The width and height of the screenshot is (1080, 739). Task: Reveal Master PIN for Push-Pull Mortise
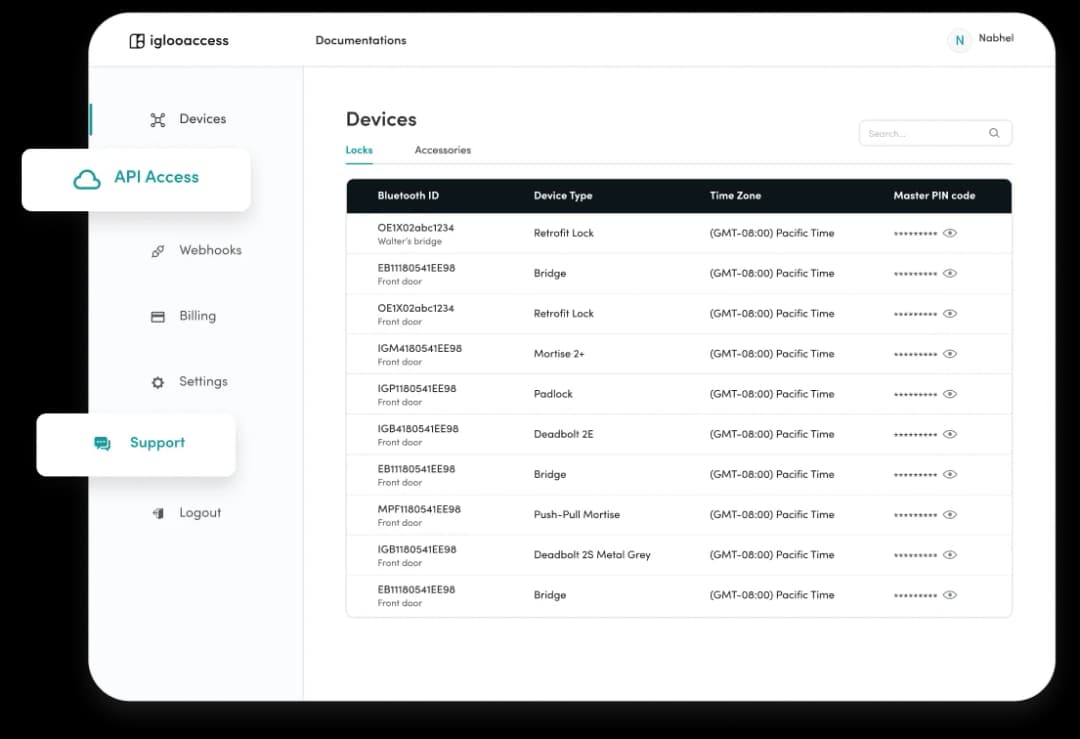pyautogui.click(x=950, y=515)
